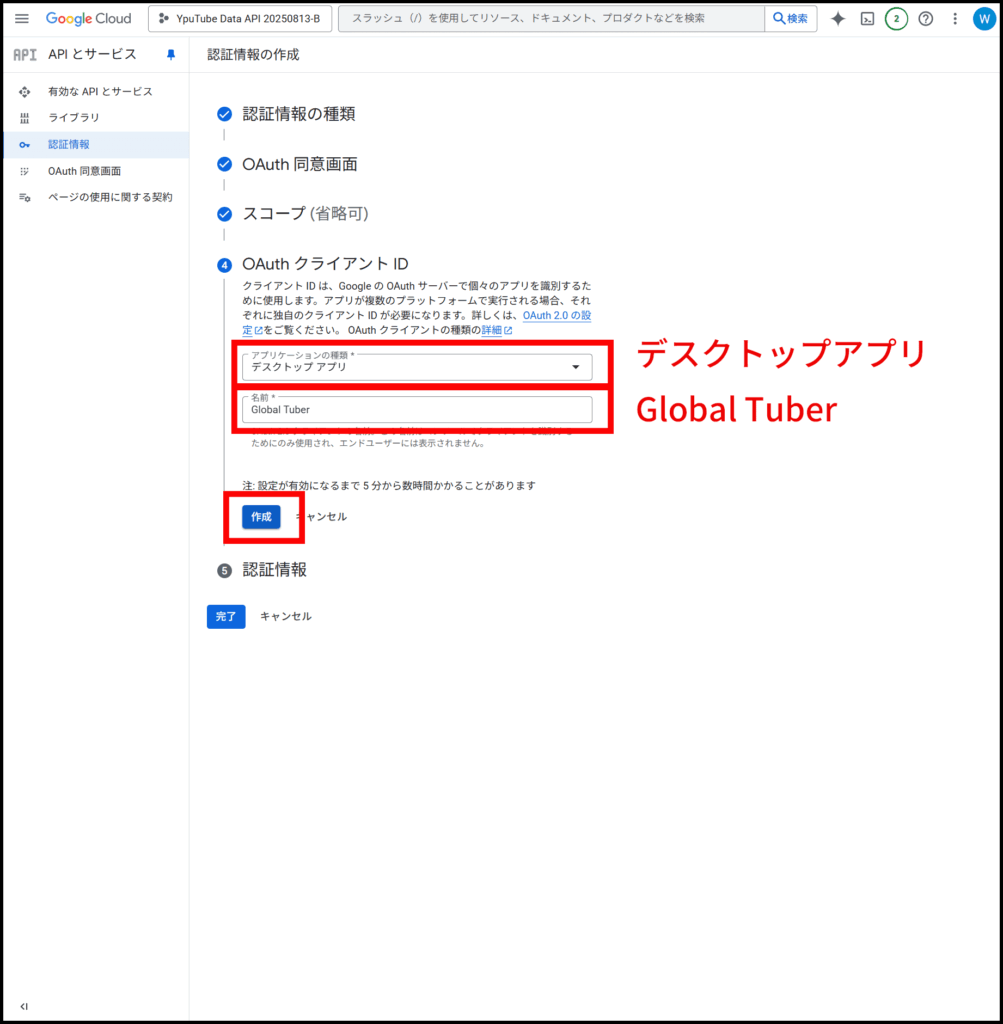The height and width of the screenshot is (1024, 1003).
Task: Open the YpuTube Data API project selector
Action: [x=240, y=18]
